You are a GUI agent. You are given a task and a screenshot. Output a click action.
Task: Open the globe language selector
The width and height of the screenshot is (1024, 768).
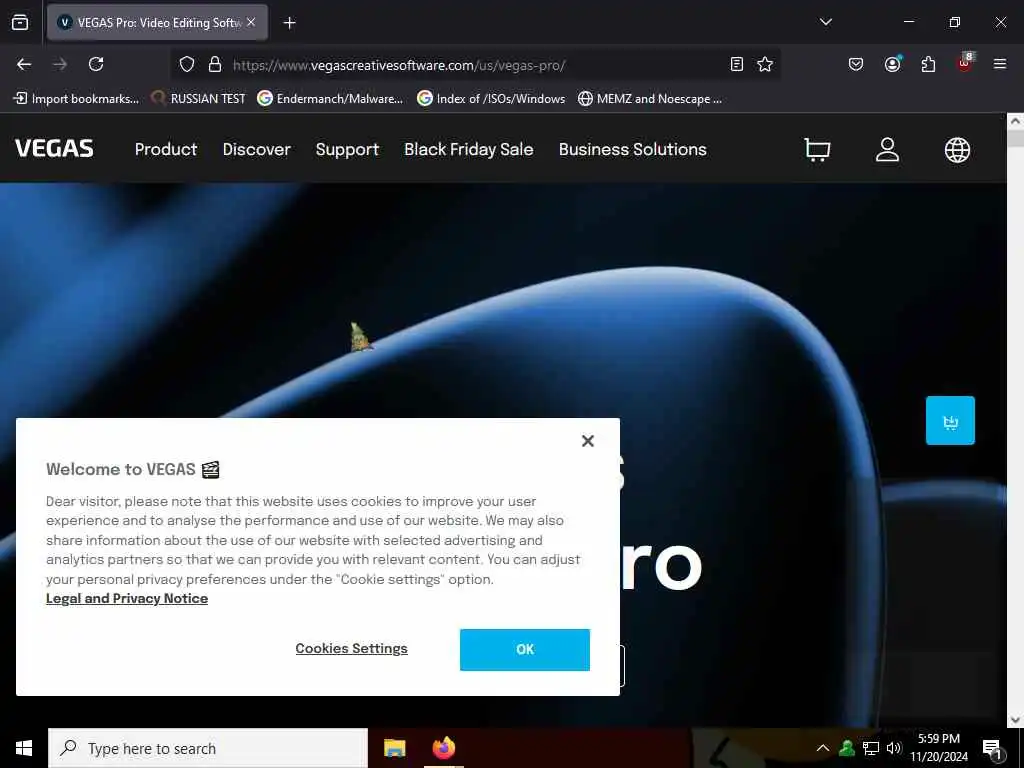point(957,150)
